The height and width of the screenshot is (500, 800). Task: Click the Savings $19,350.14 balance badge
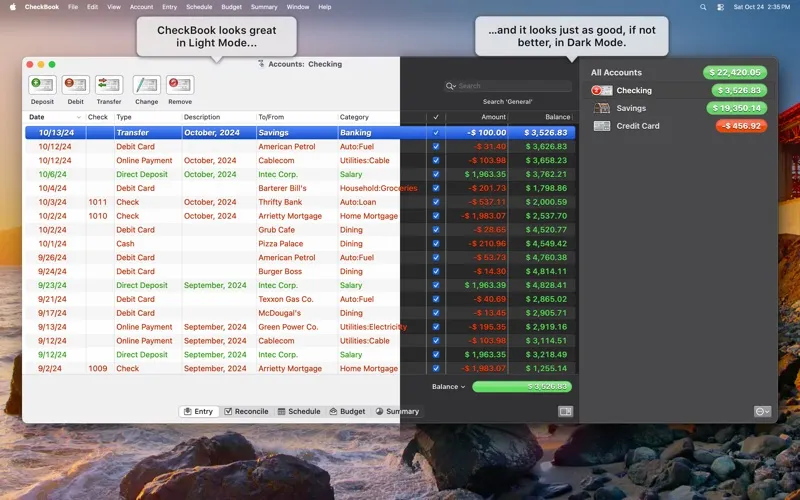(736, 108)
